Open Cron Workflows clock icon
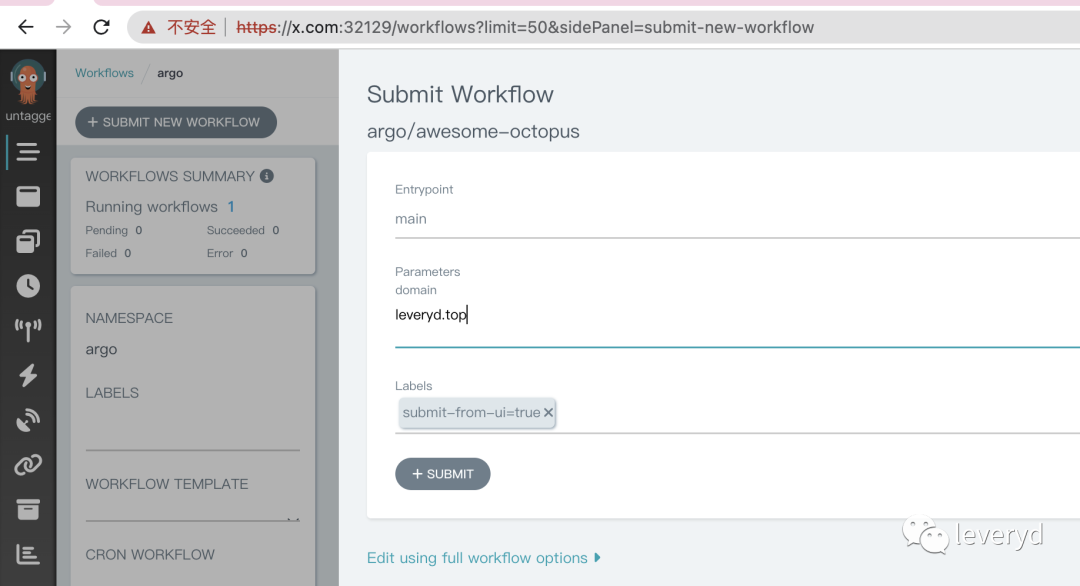Screen dimensions: 1080x586 (28, 286)
